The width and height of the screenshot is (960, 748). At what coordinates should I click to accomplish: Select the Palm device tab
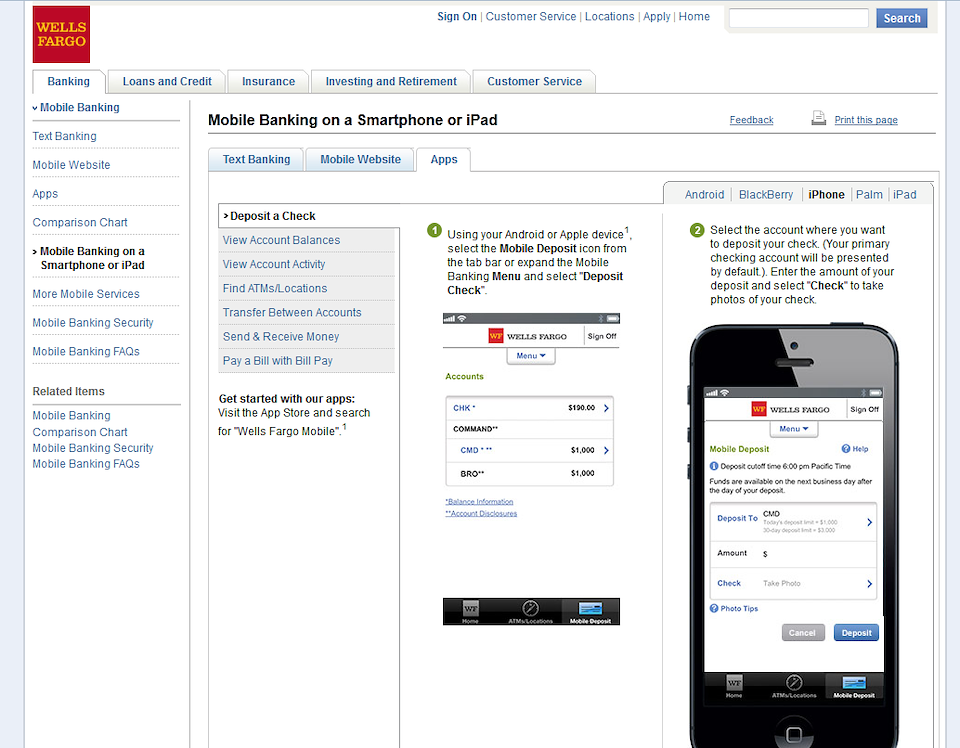[869, 195]
